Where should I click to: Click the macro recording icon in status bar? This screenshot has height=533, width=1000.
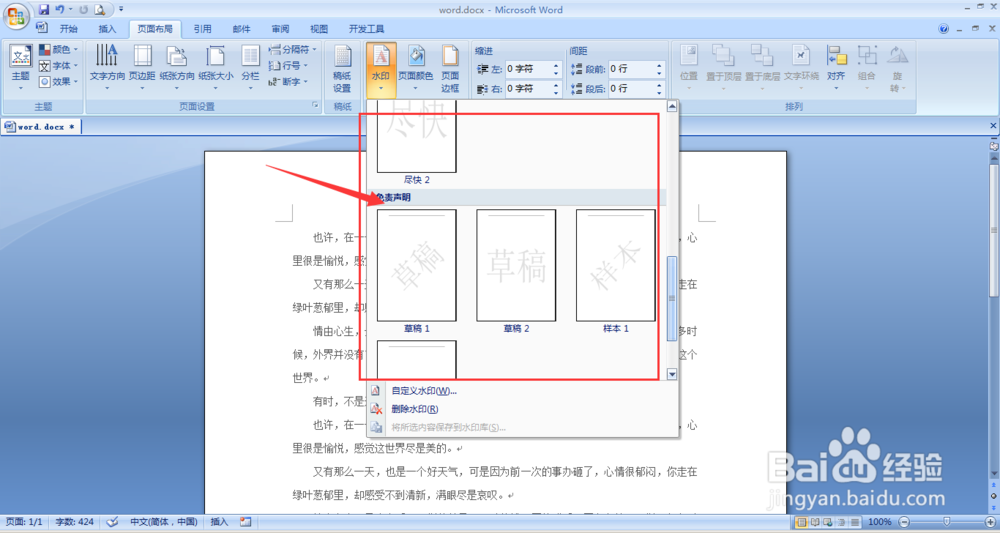click(246, 522)
